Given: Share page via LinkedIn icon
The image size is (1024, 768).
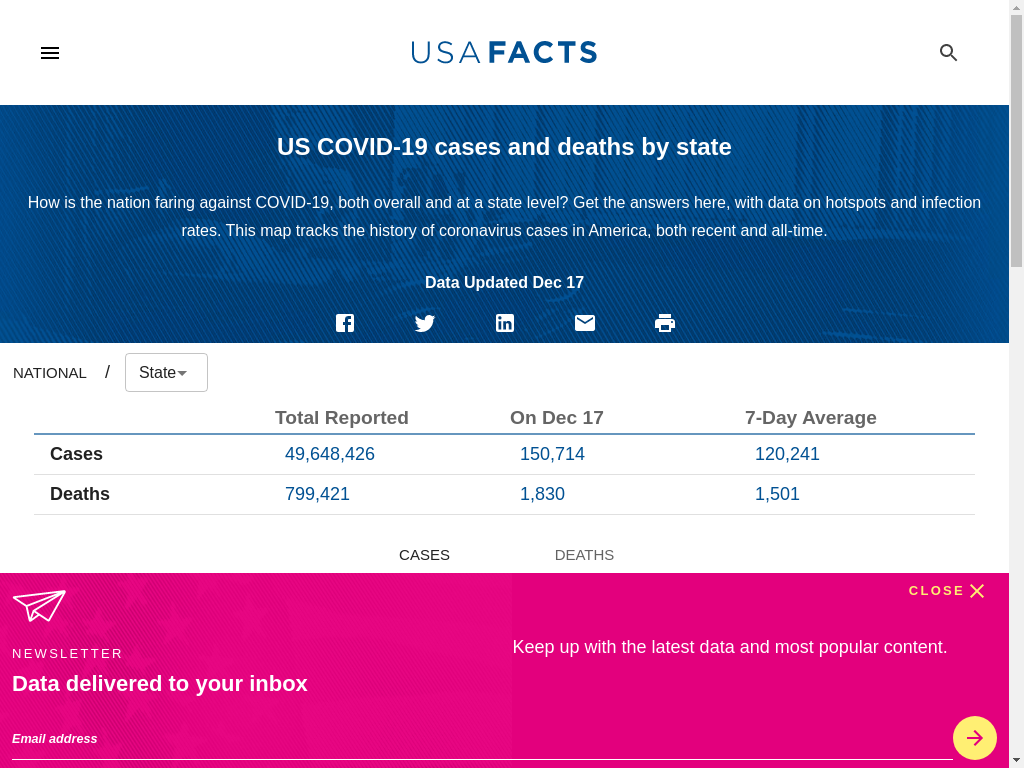Looking at the screenshot, I should [x=505, y=323].
